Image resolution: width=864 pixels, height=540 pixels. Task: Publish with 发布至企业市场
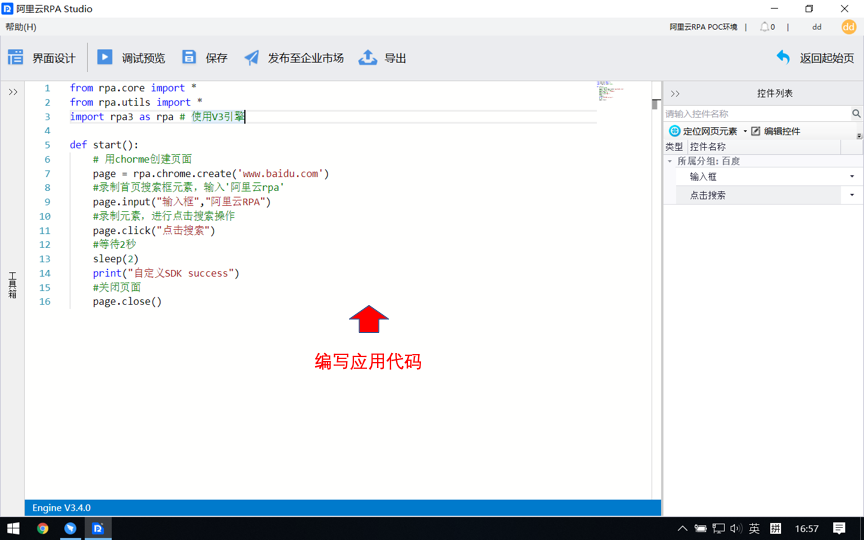(x=294, y=58)
